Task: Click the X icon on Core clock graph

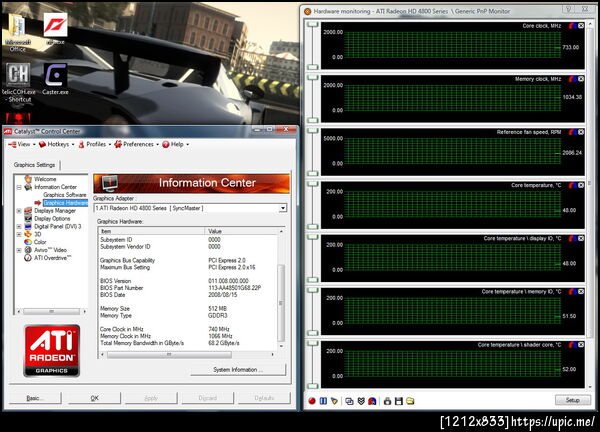Action: [x=581, y=26]
